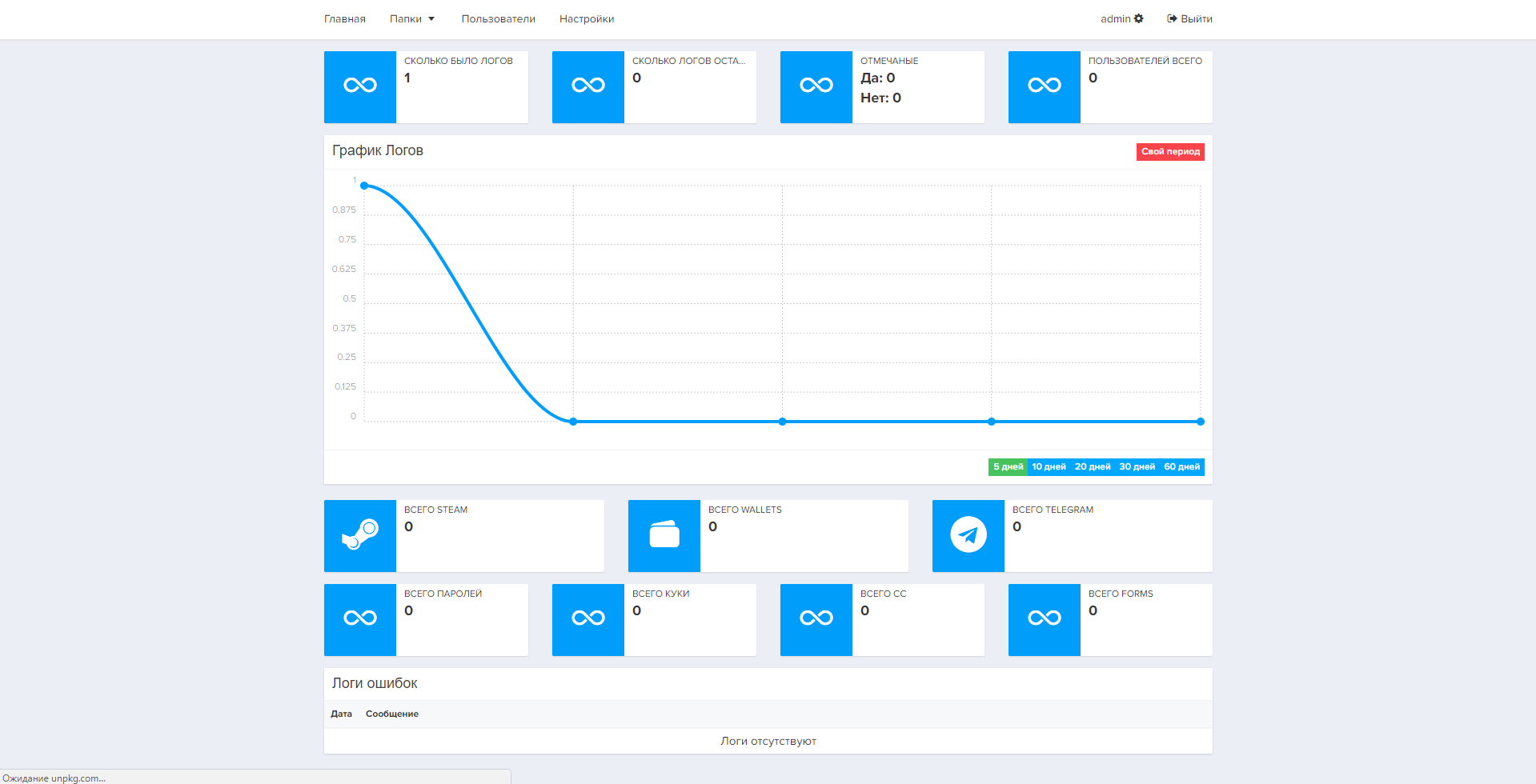Click the infinity icon beside Всего куки
The image size is (1536, 784).
(x=588, y=618)
